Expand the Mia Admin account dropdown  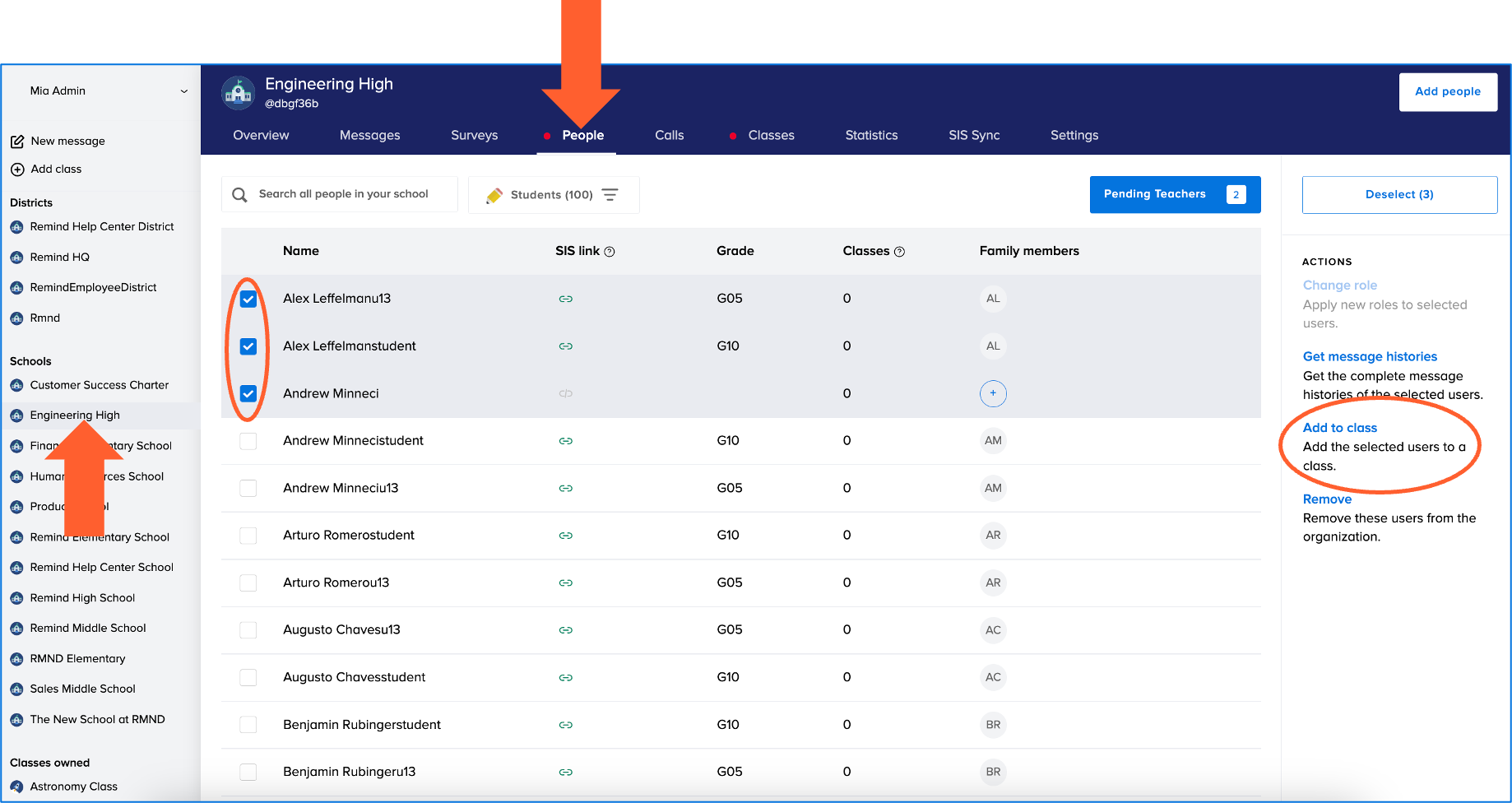pos(183,91)
